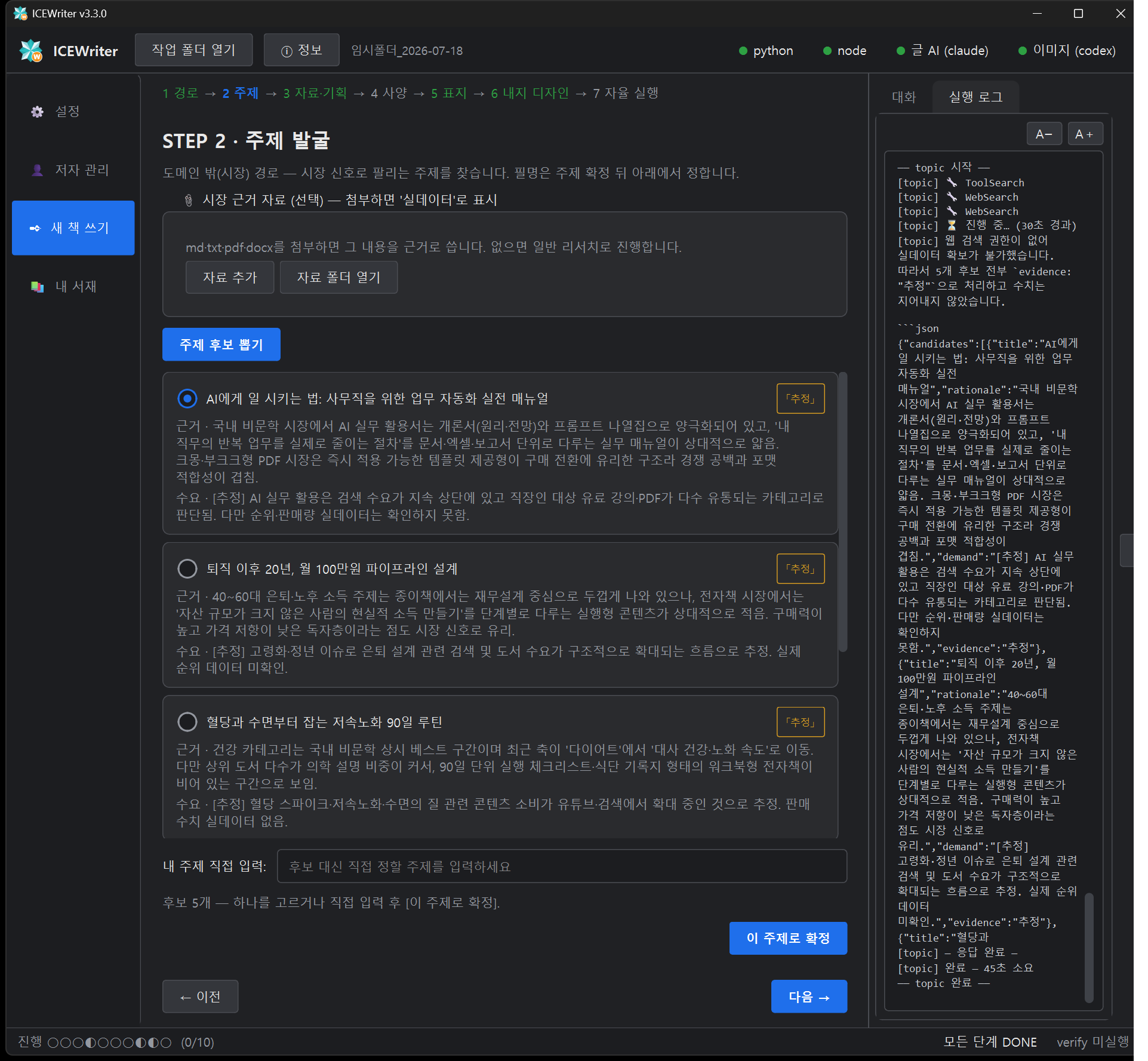
Task: Click the 진행 progress circles in status bar
Action: point(109,1042)
